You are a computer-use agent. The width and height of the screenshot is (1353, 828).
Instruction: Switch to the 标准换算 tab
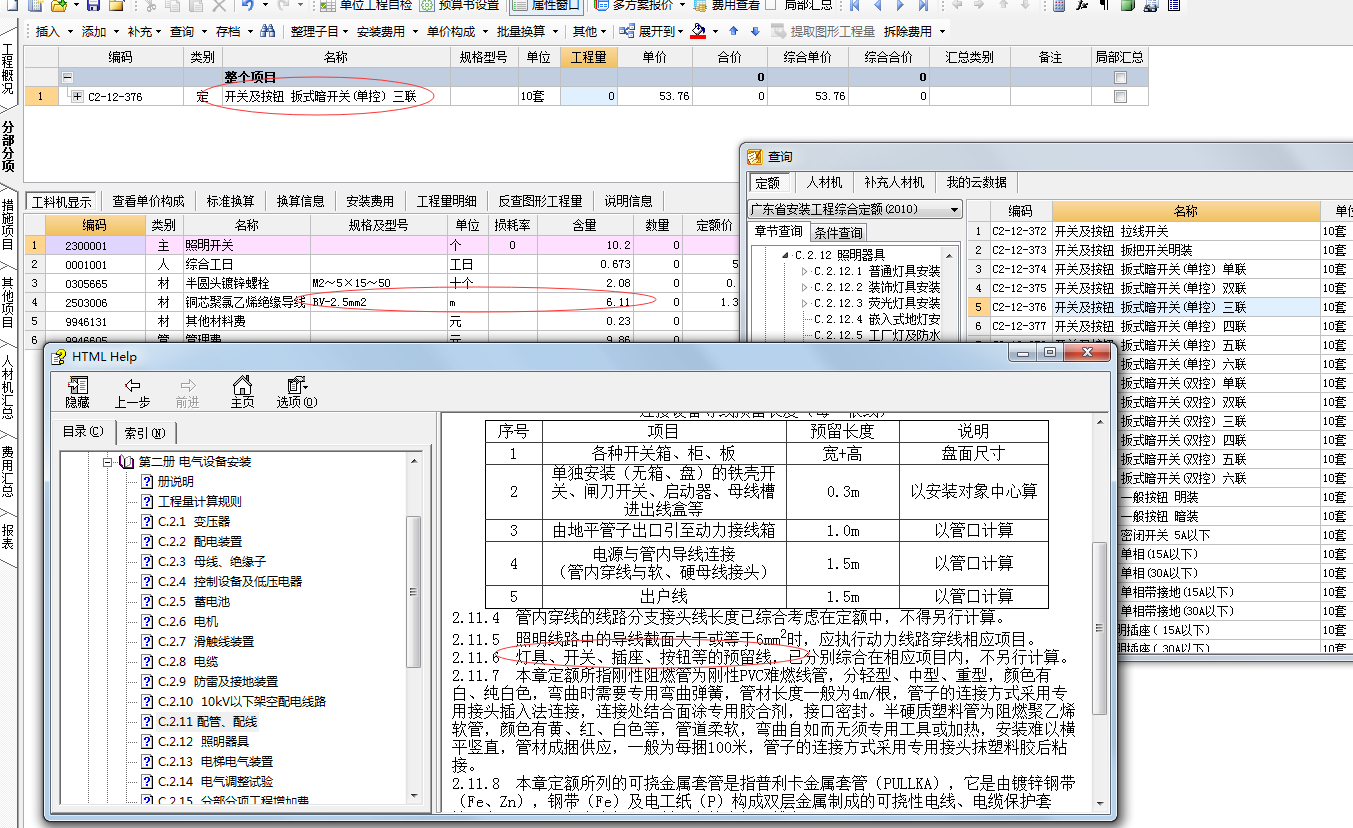pos(230,201)
